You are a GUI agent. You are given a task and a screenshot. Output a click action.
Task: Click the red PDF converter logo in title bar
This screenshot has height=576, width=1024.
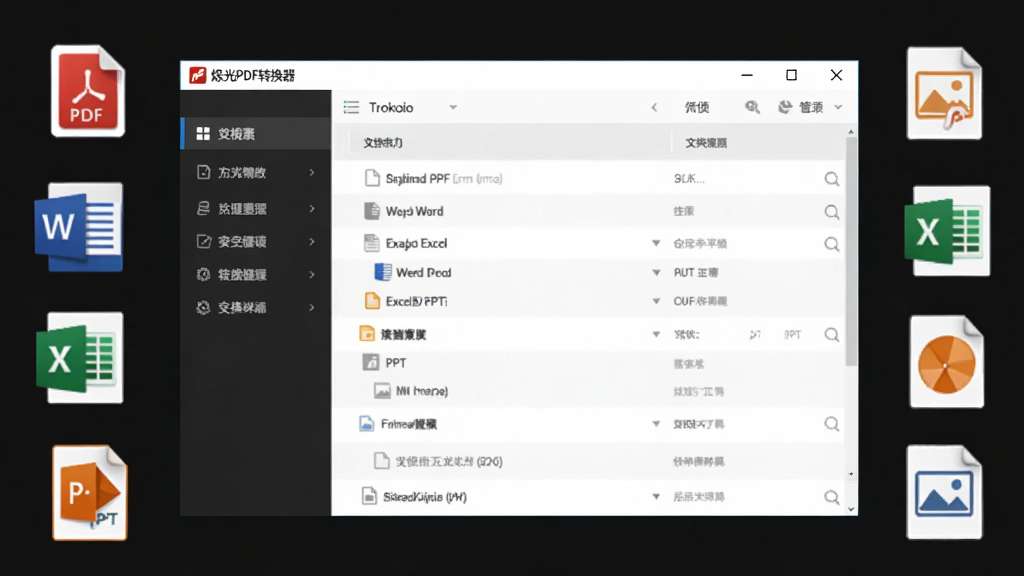point(197,75)
